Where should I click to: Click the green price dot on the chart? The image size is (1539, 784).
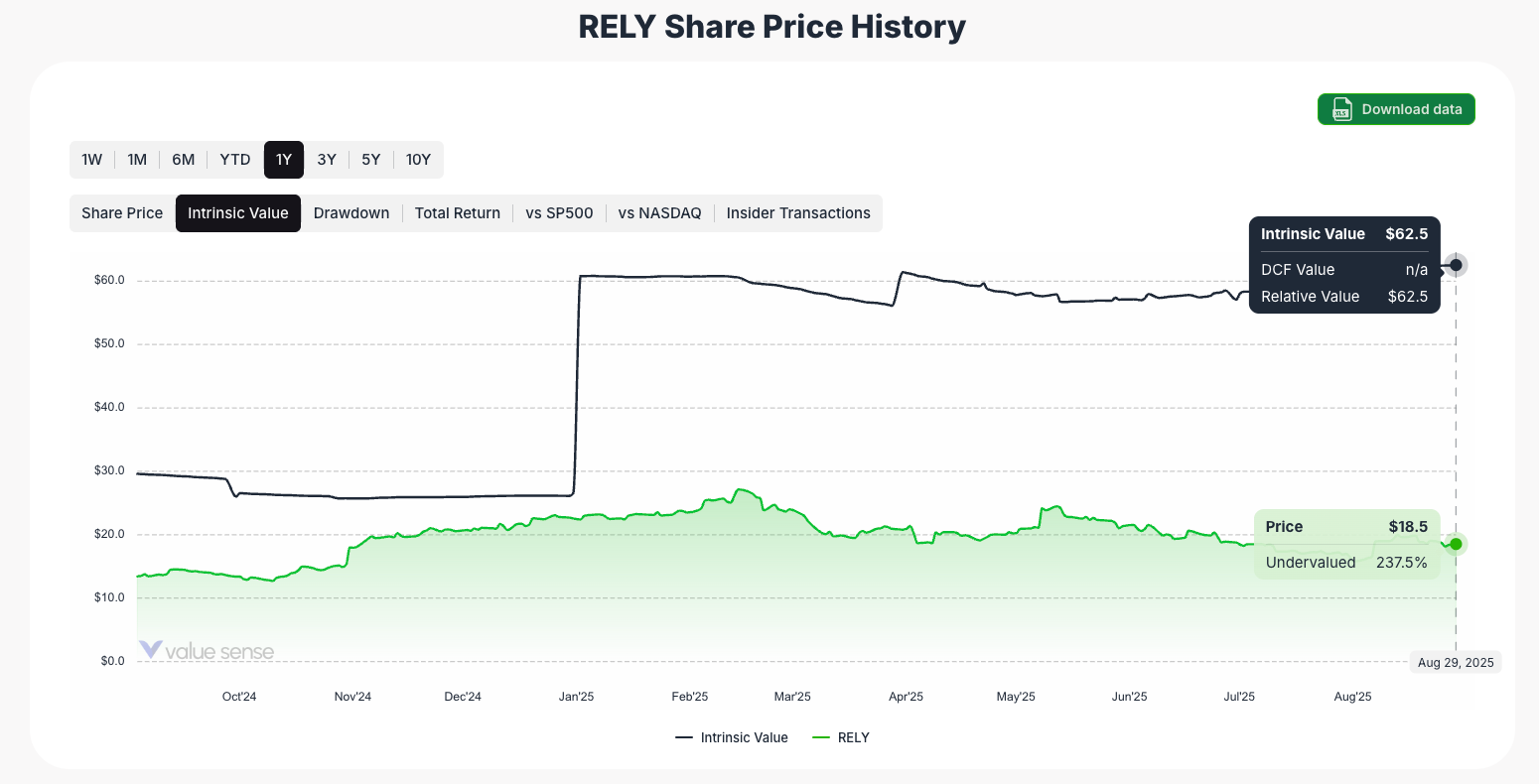pos(1455,544)
